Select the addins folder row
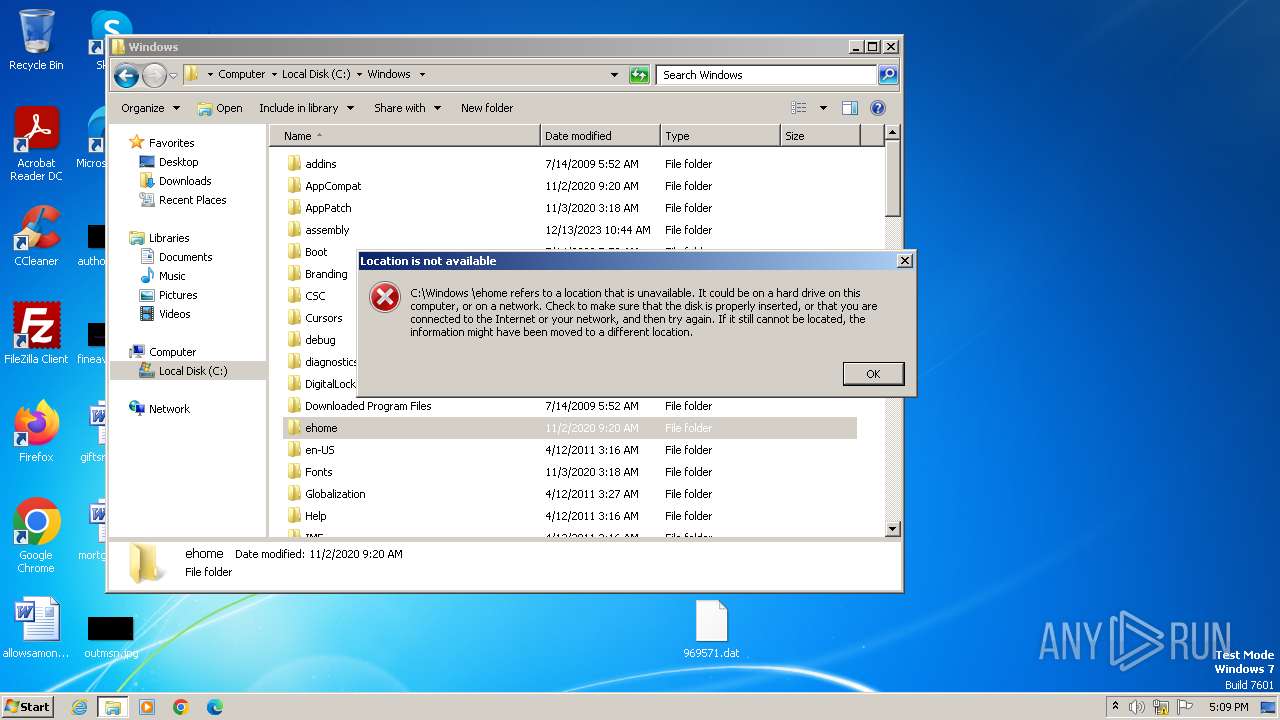Image resolution: width=1280 pixels, height=720 pixels. pyautogui.click(x=570, y=164)
